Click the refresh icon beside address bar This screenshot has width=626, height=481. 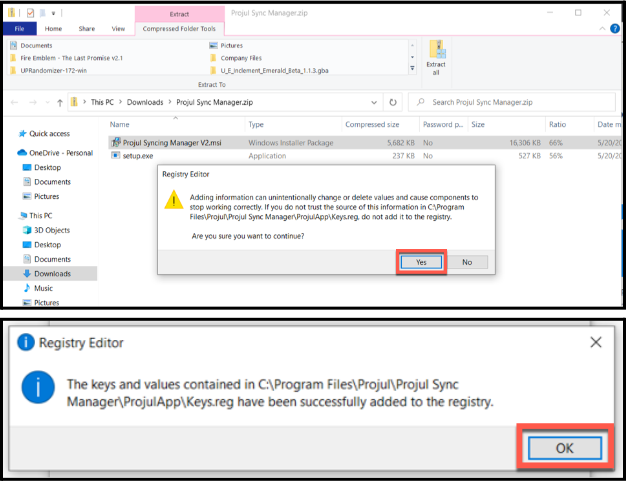(393, 102)
